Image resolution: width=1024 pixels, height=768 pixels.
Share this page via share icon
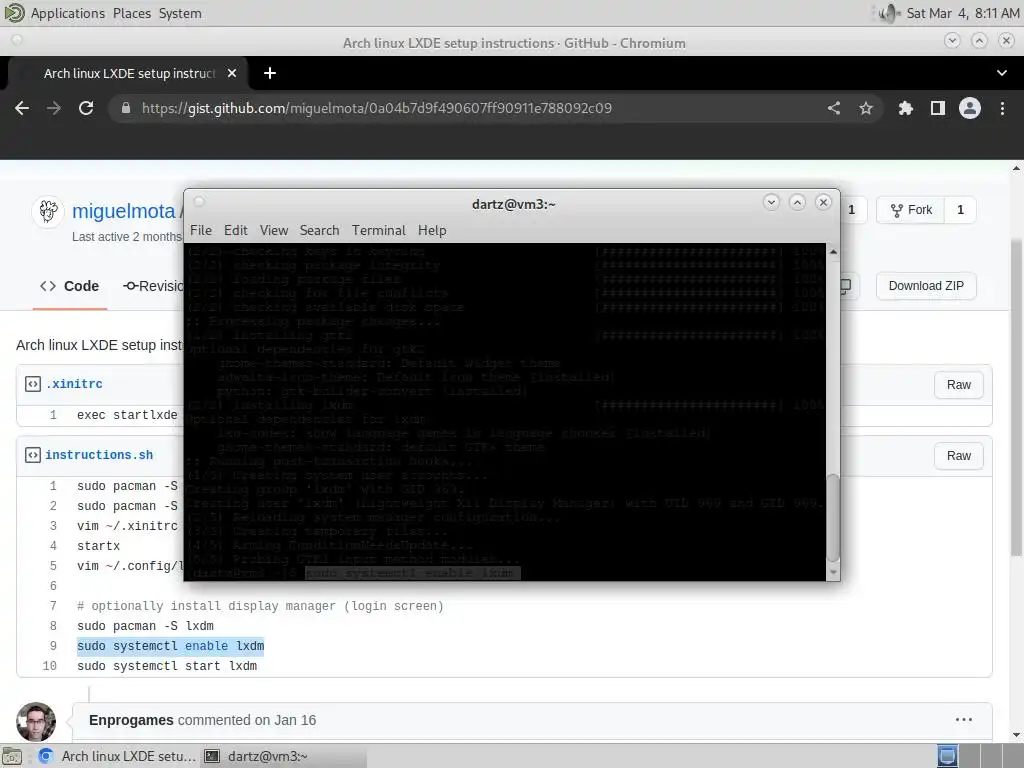[x=834, y=108]
